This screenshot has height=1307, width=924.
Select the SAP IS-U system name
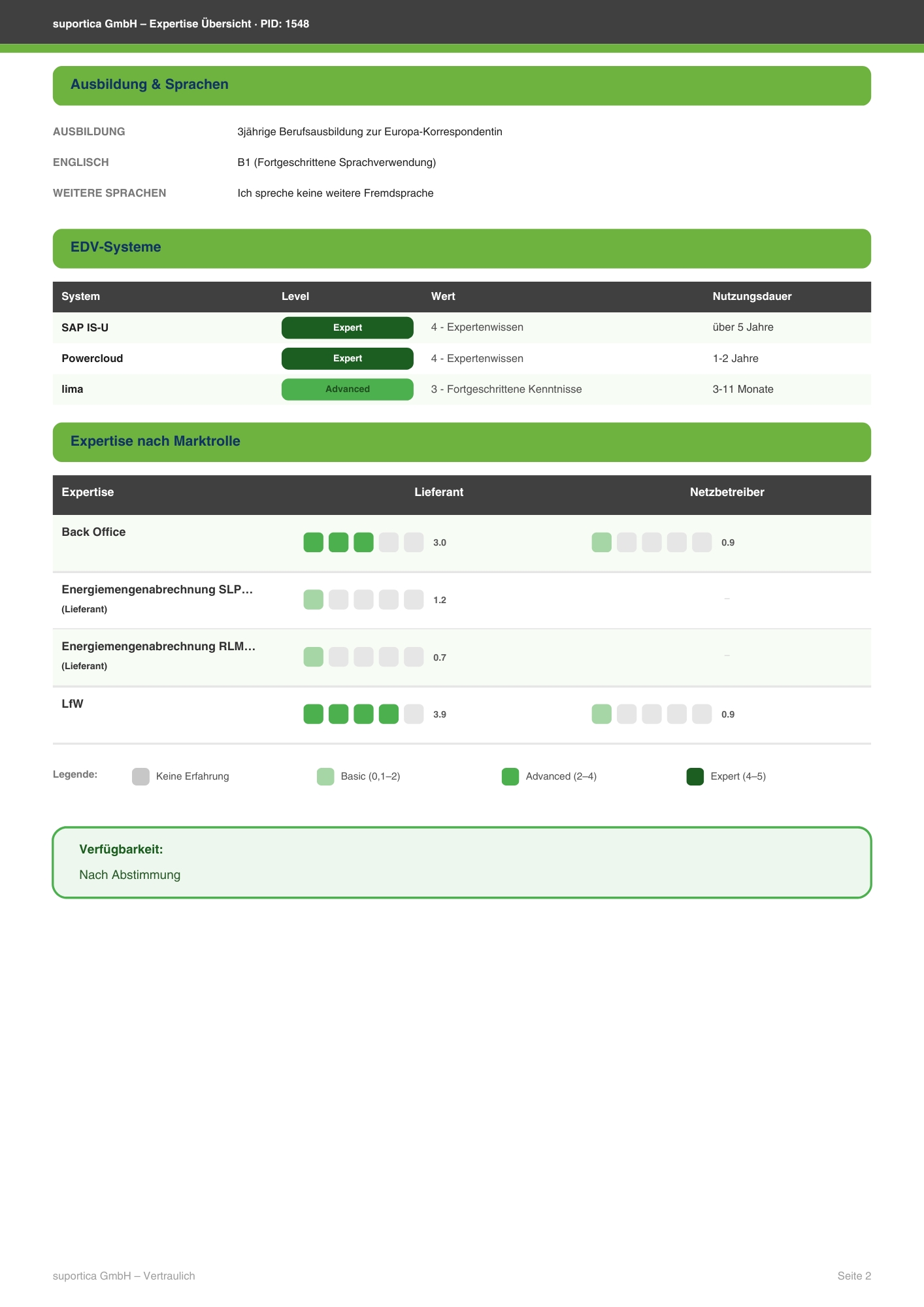[85, 327]
